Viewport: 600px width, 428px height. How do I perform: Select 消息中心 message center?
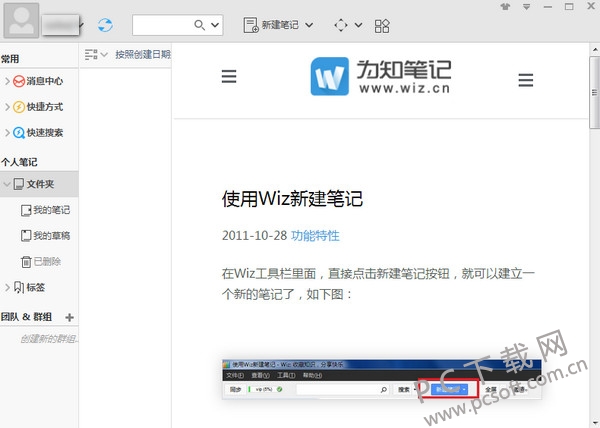point(38,81)
